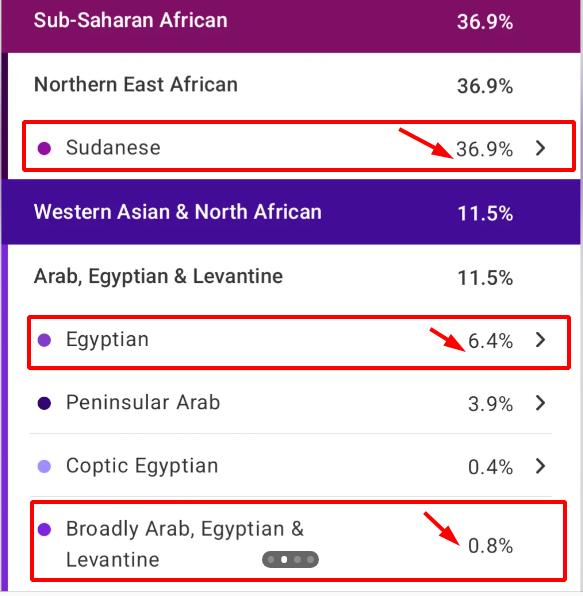This screenshot has height=596, width=583.
Task: Open the Peninsular Arab chevron
Action: (x=540, y=403)
